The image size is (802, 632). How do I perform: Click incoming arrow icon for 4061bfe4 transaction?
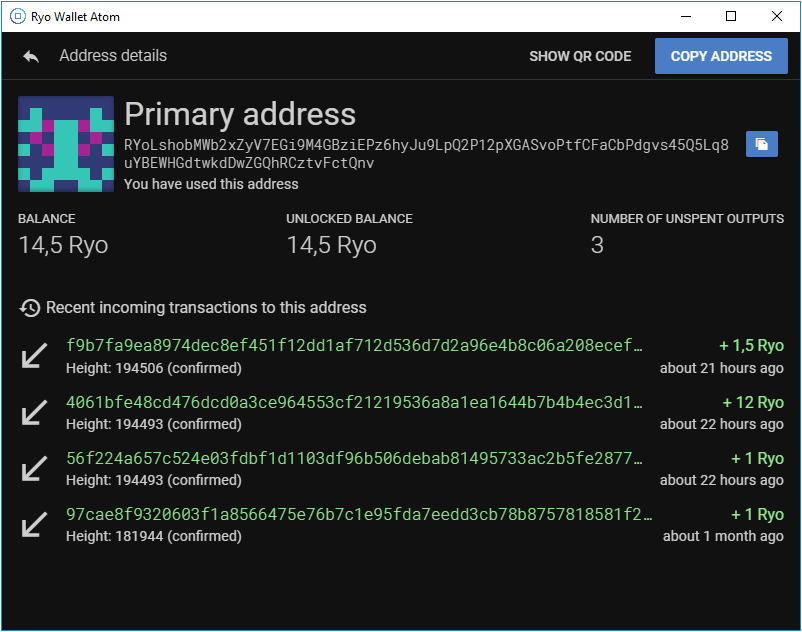coord(34,412)
